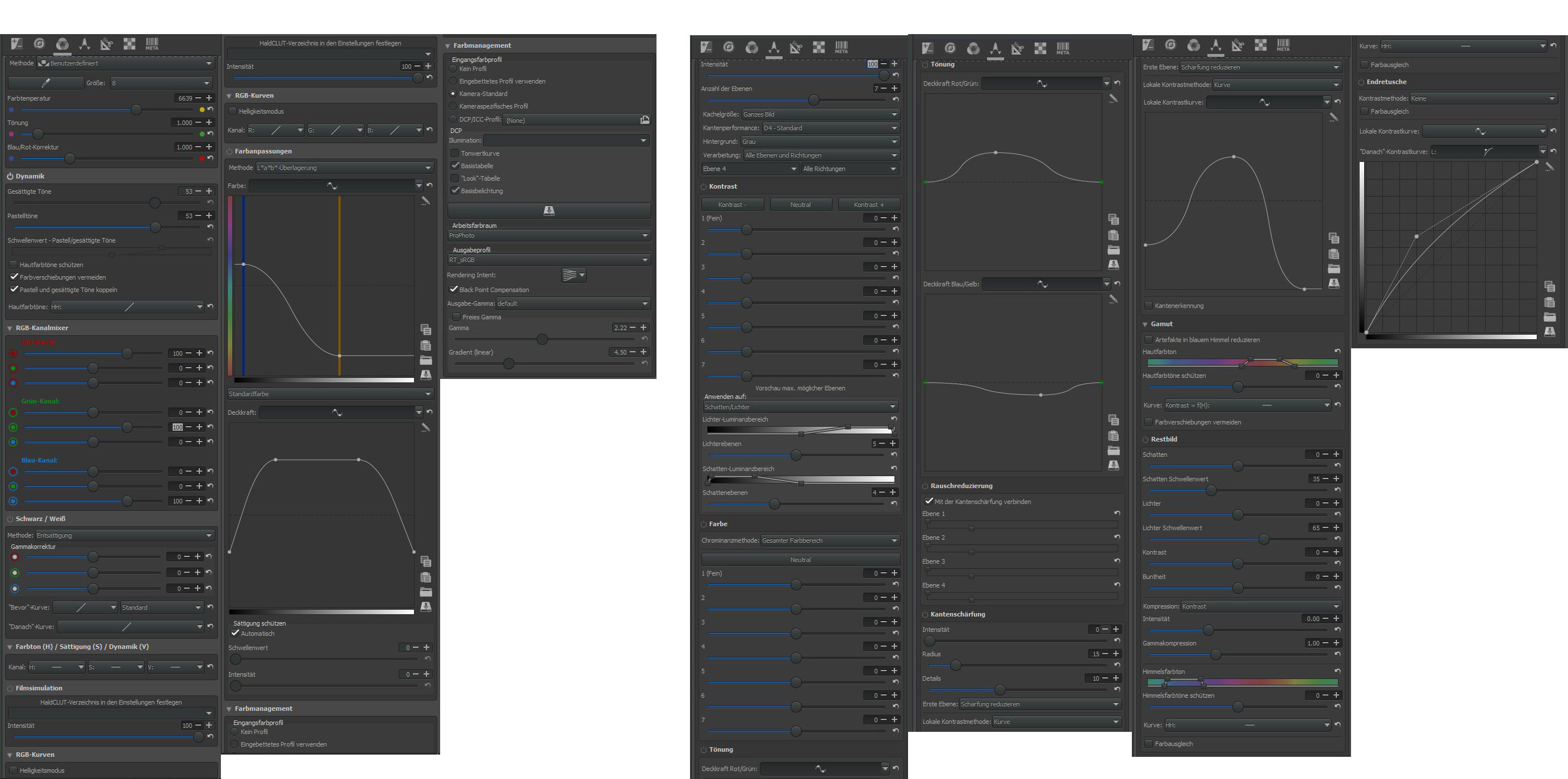Select the Kamera-Standard input profile radio button
1568x779 pixels.
[453, 94]
